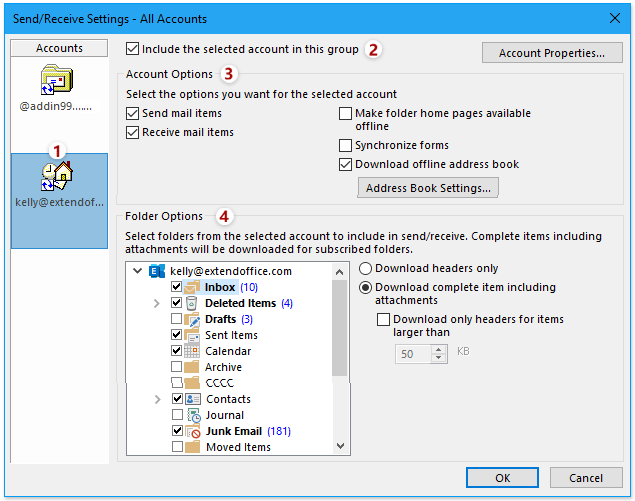Open Address Book Settings
This screenshot has width=635, height=501.
[x=427, y=187]
